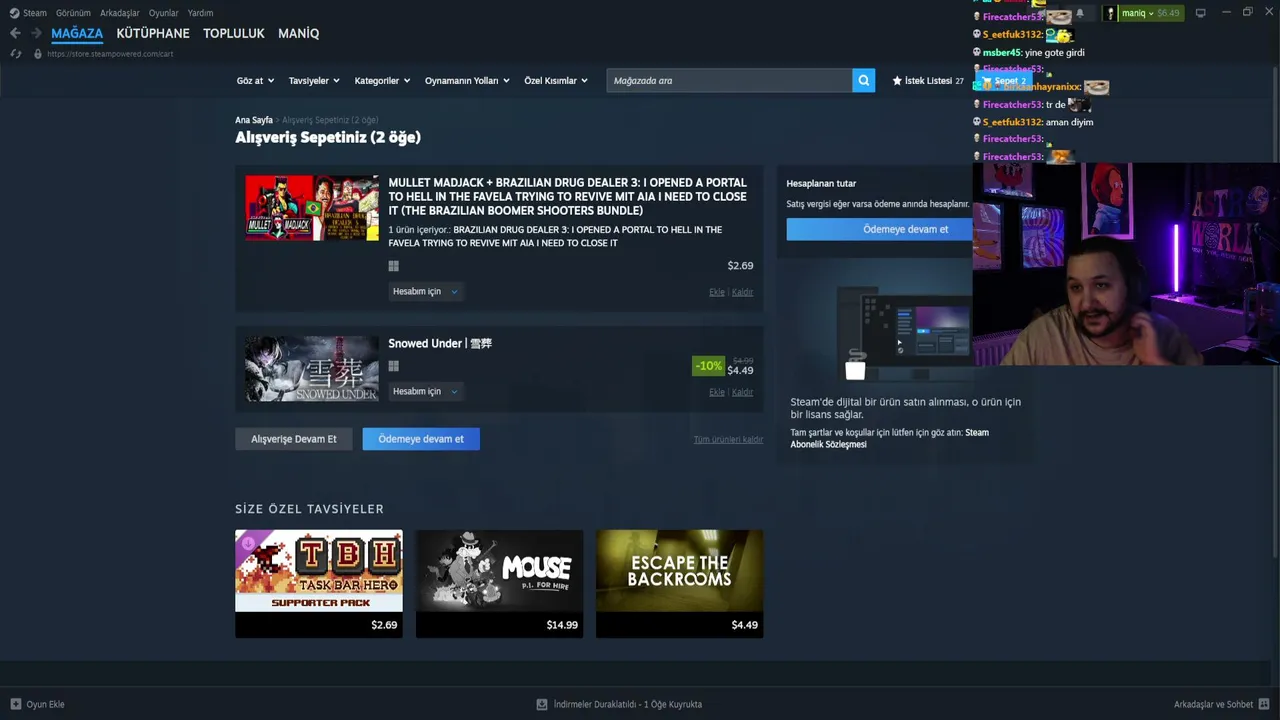Click the Alışverişe Devam Et button
The height and width of the screenshot is (720, 1280).
point(294,439)
